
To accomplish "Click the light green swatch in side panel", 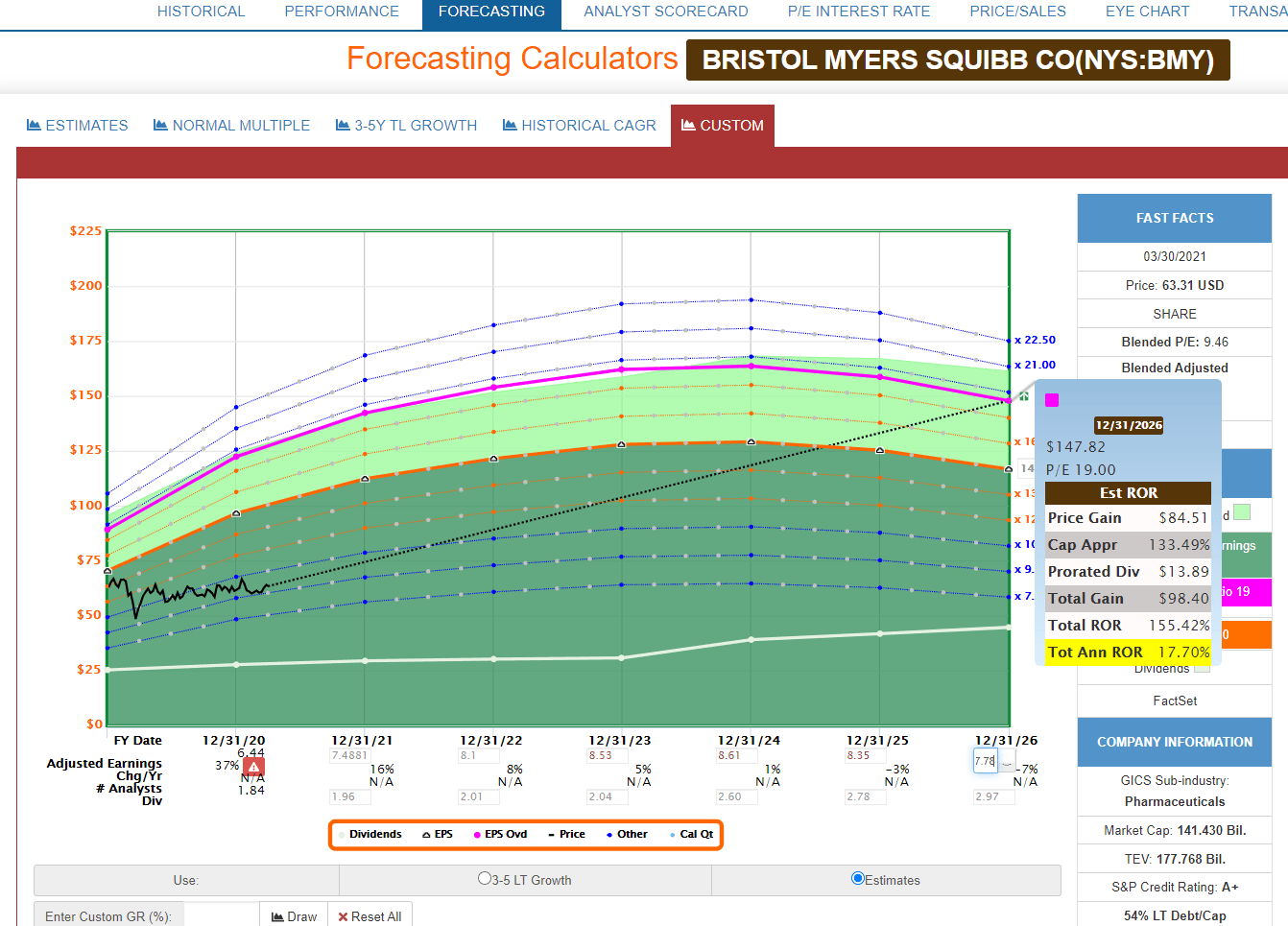I will (1242, 512).
